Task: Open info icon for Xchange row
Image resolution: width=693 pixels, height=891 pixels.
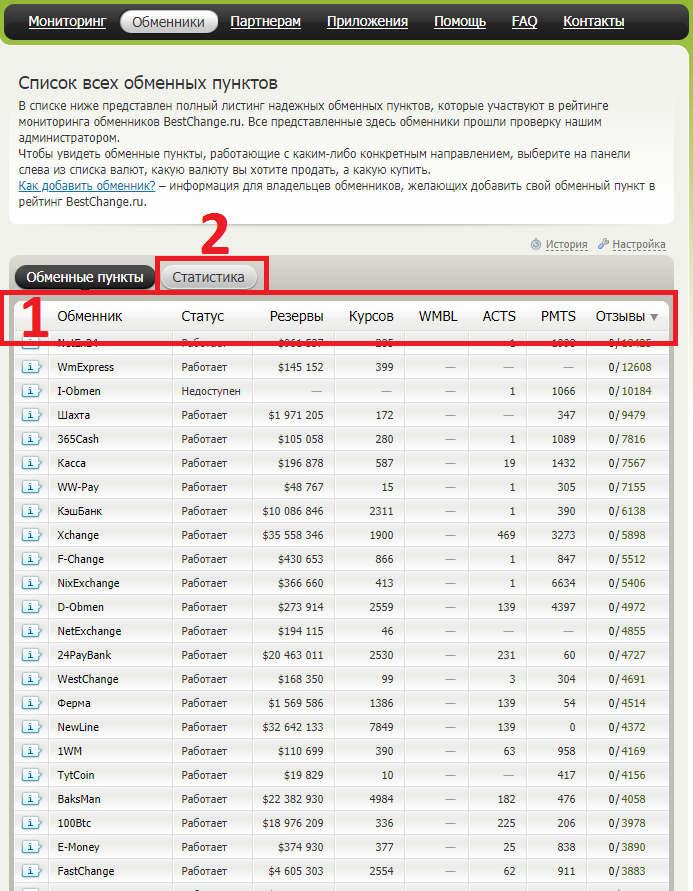Action: click(31, 535)
